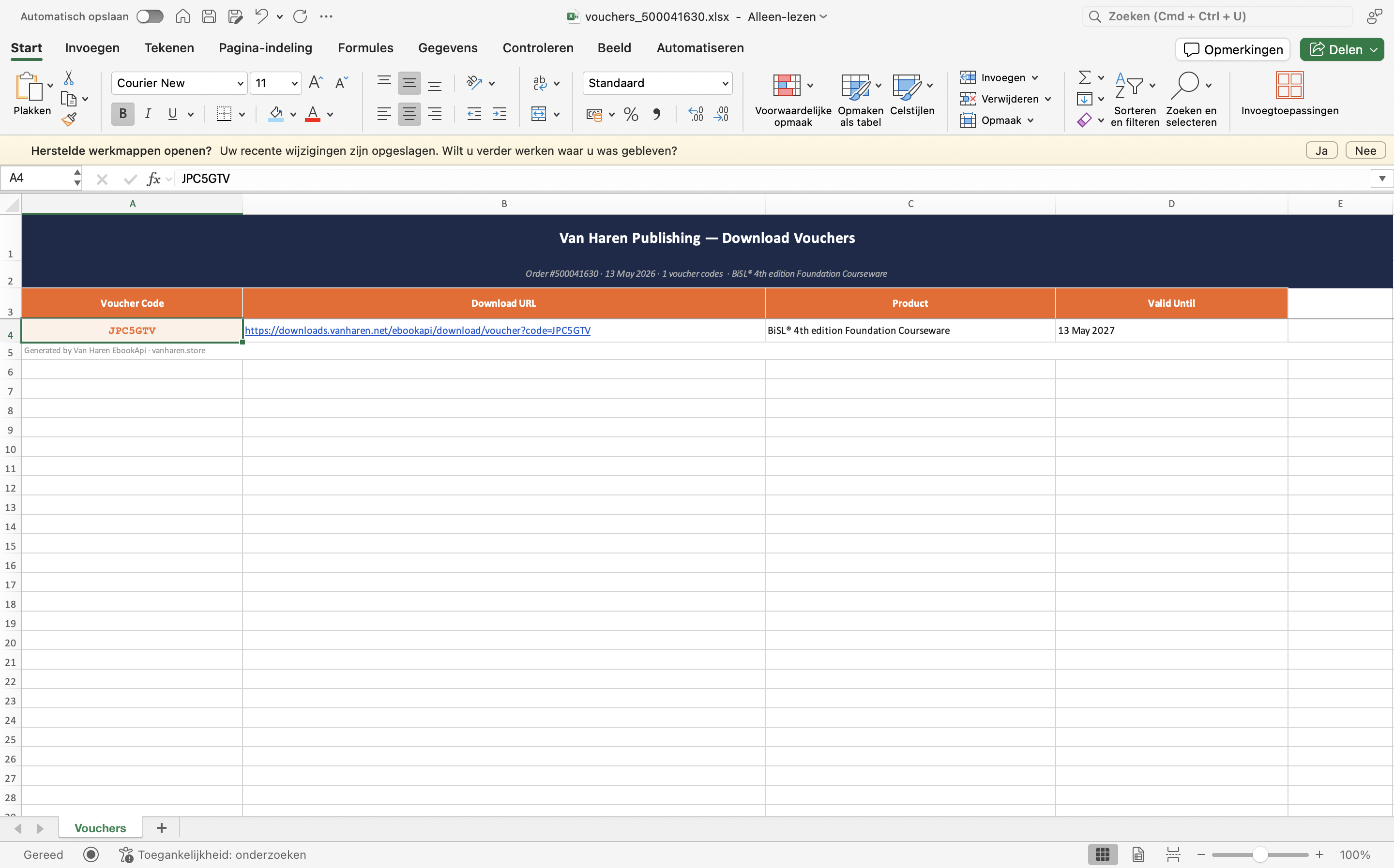
Task: Decrease indent of cell content
Action: click(x=474, y=114)
